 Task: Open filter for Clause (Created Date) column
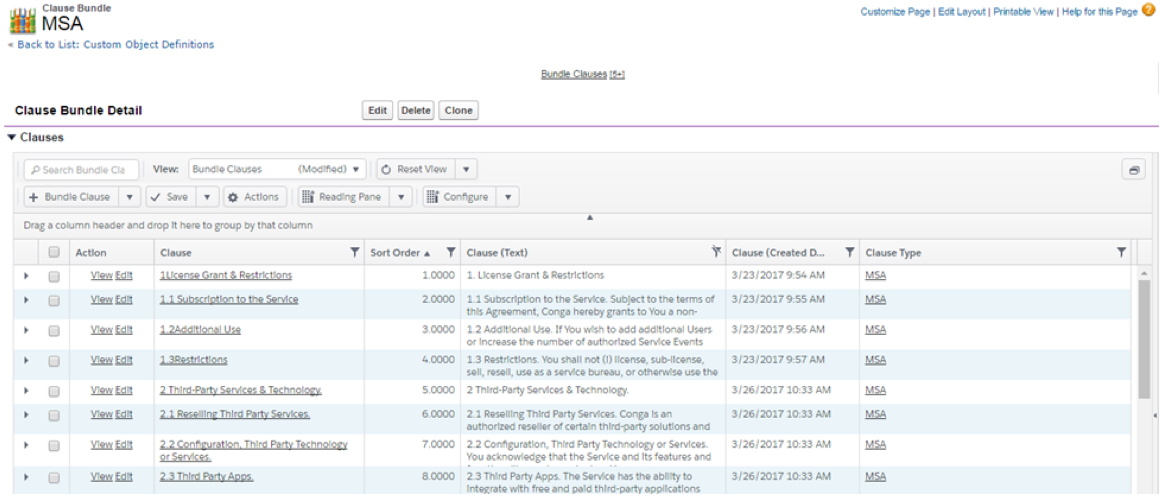(x=849, y=252)
